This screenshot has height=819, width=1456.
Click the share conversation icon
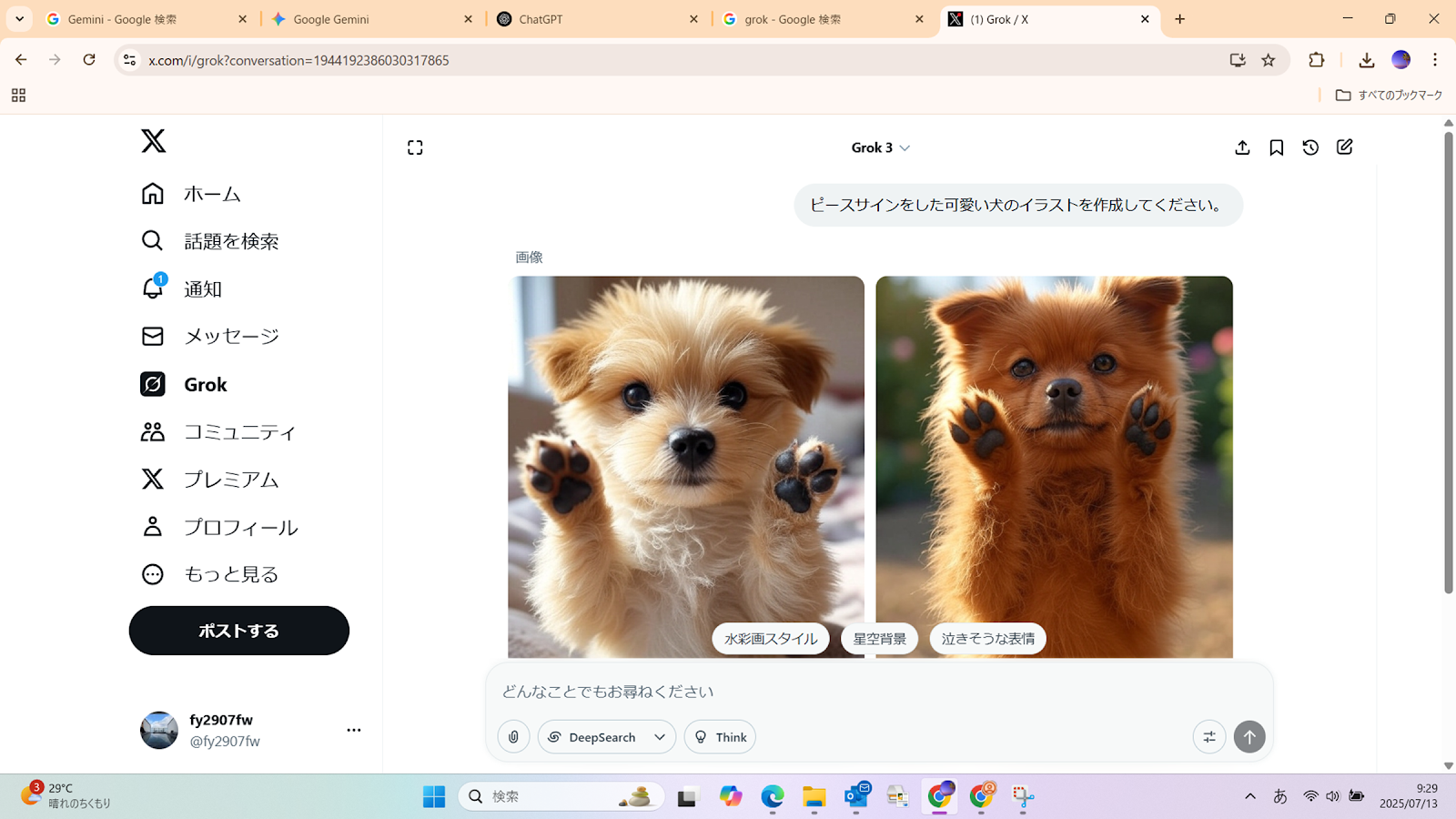tap(1242, 147)
